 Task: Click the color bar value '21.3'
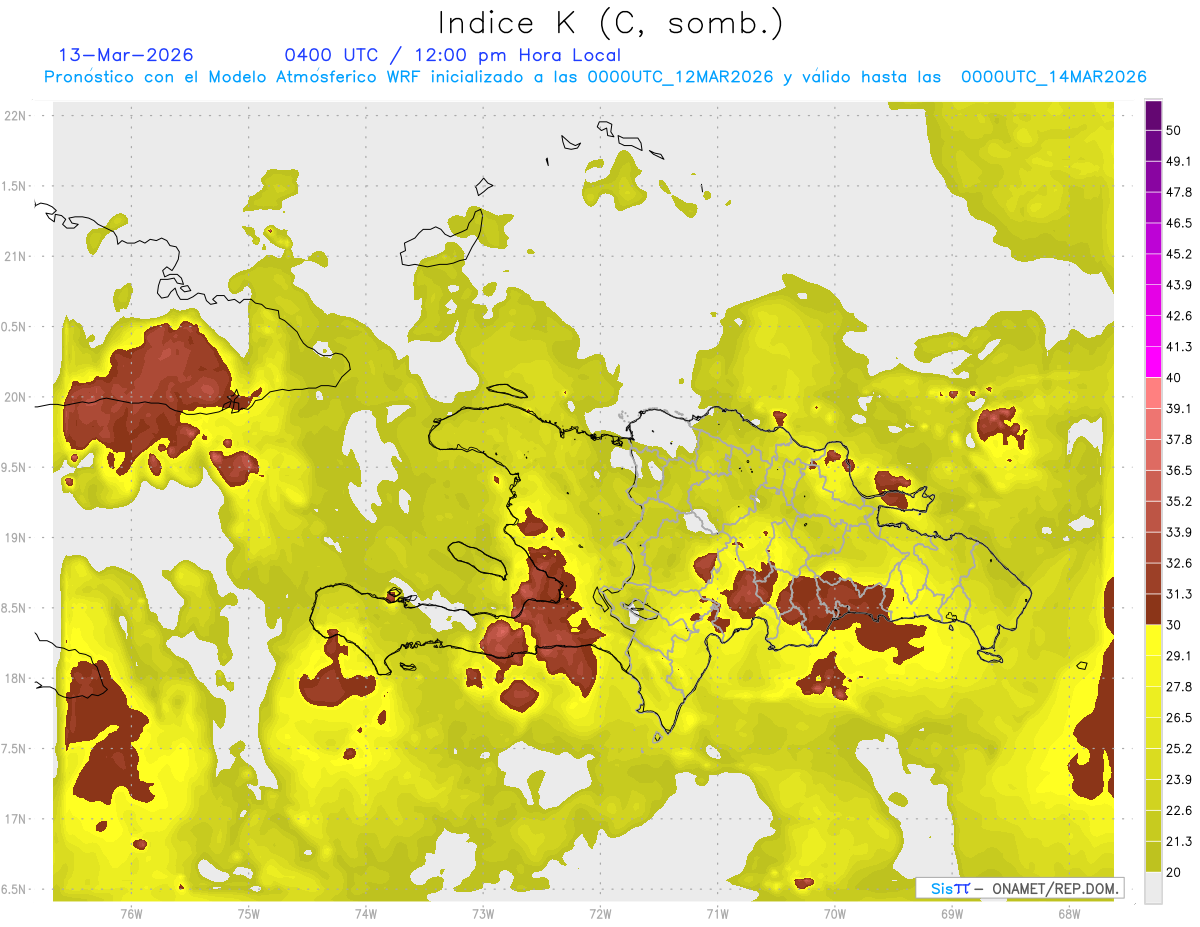[1179, 842]
